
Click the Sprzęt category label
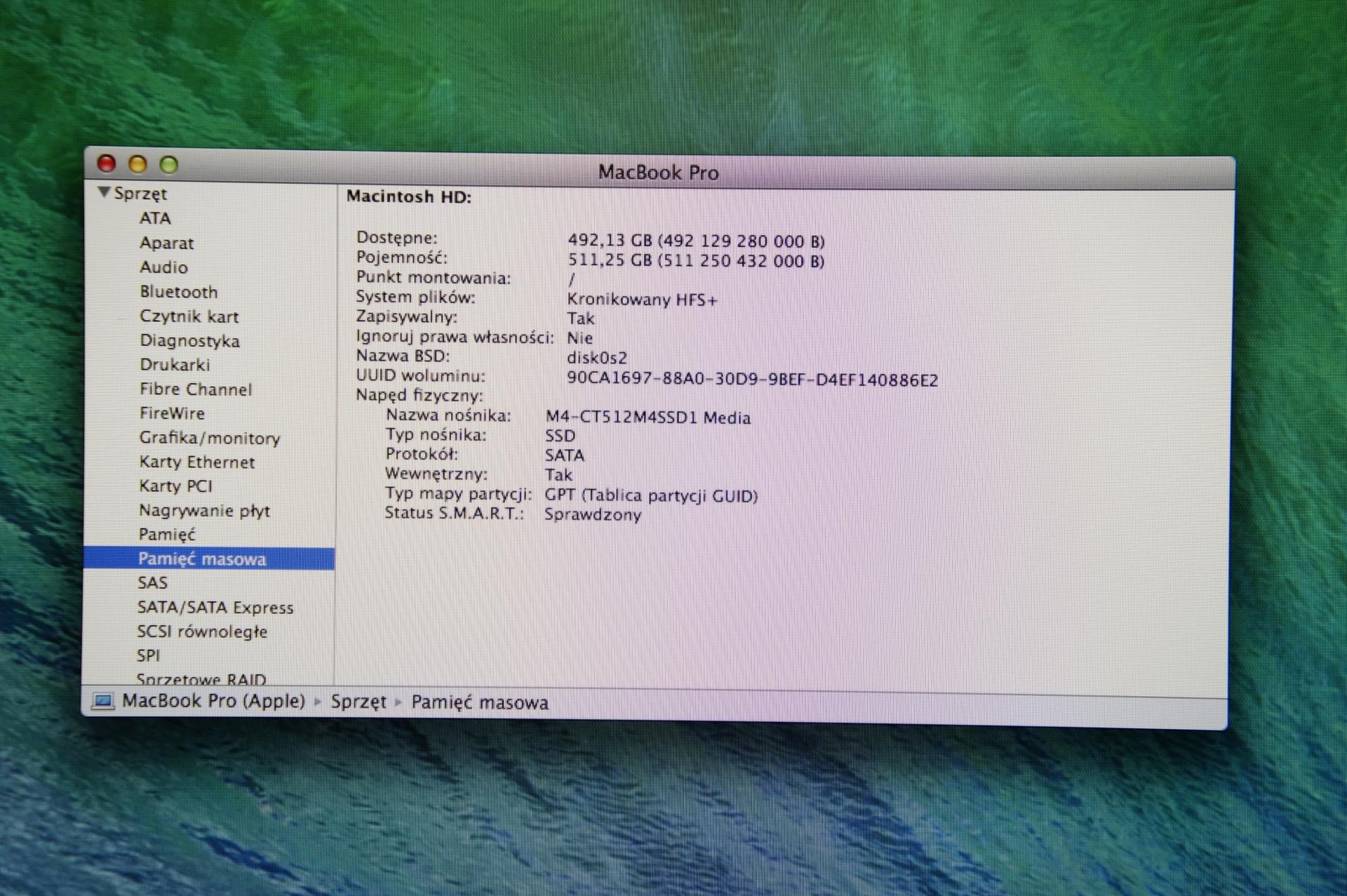(140, 194)
